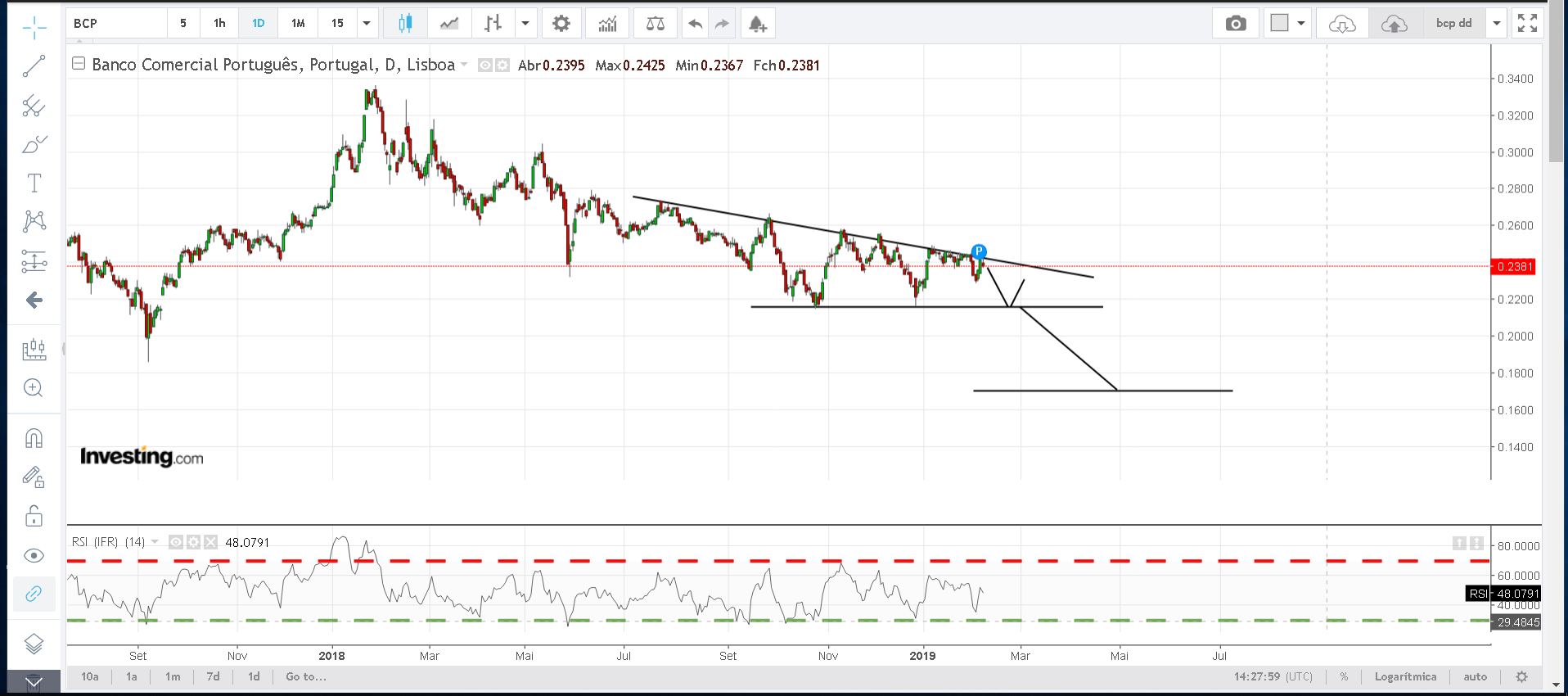Viewport: 1568px width, 696px height.
Task: Save the chart via cloud upload icon
Action: pyautogui.click(x=1395, y=24)
